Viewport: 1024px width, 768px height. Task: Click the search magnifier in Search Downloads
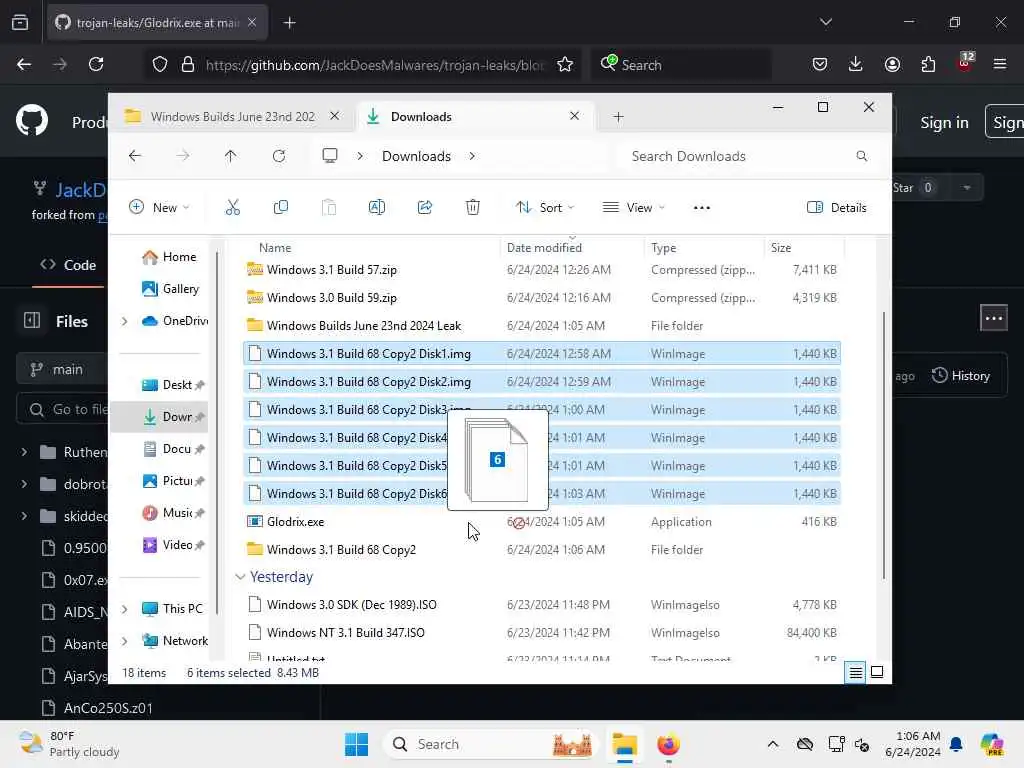point(861,156)
